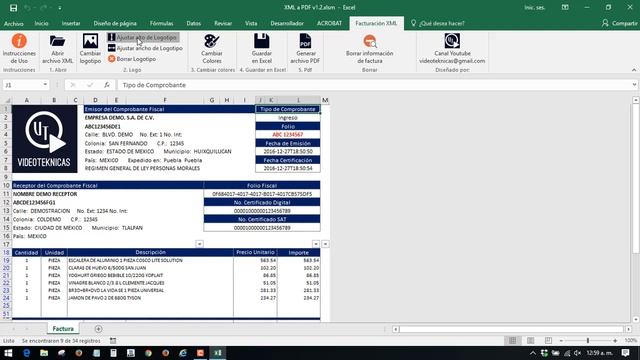Image resolution: width=640 pixels, height=360 pixels.
Task: Open the Fórmulas tab
Action: point(162,23)
